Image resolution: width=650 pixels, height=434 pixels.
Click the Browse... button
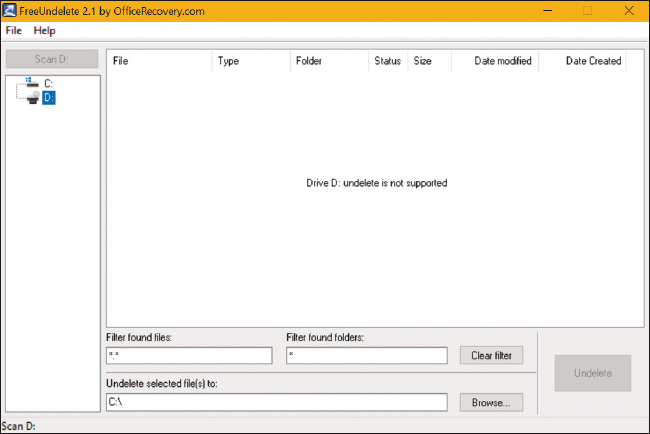[491, 402]
